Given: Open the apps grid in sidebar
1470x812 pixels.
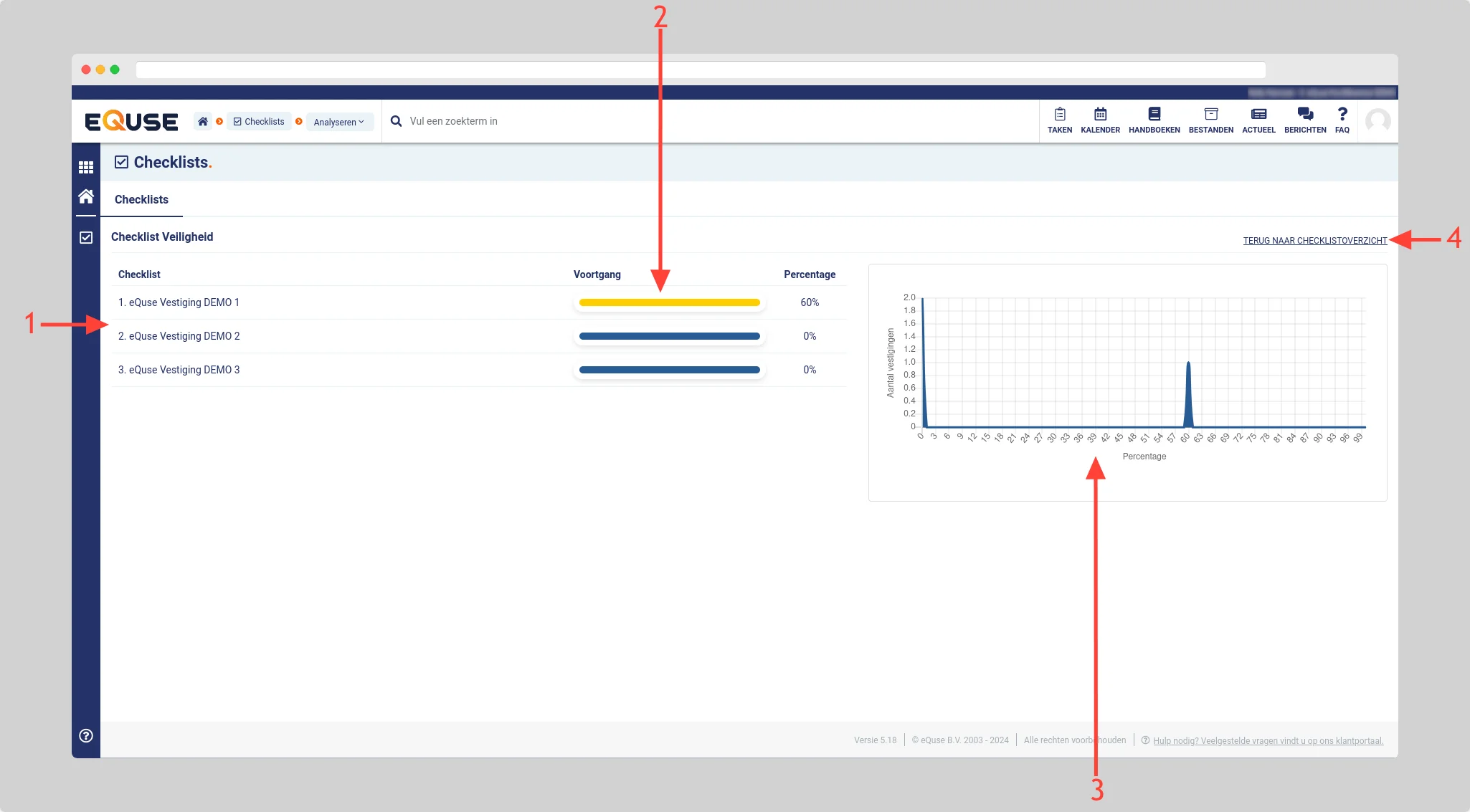Looking at the screenshot, I should (86, 167).
